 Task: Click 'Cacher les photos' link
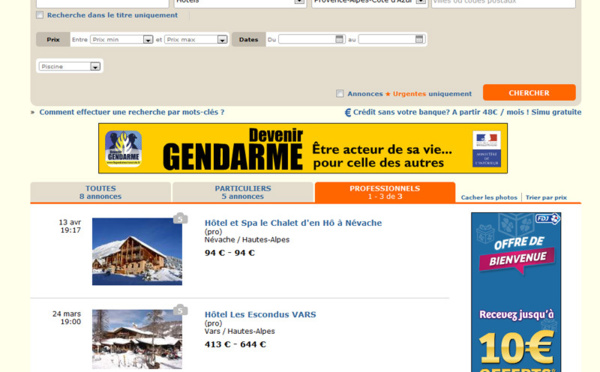[489, 197]
